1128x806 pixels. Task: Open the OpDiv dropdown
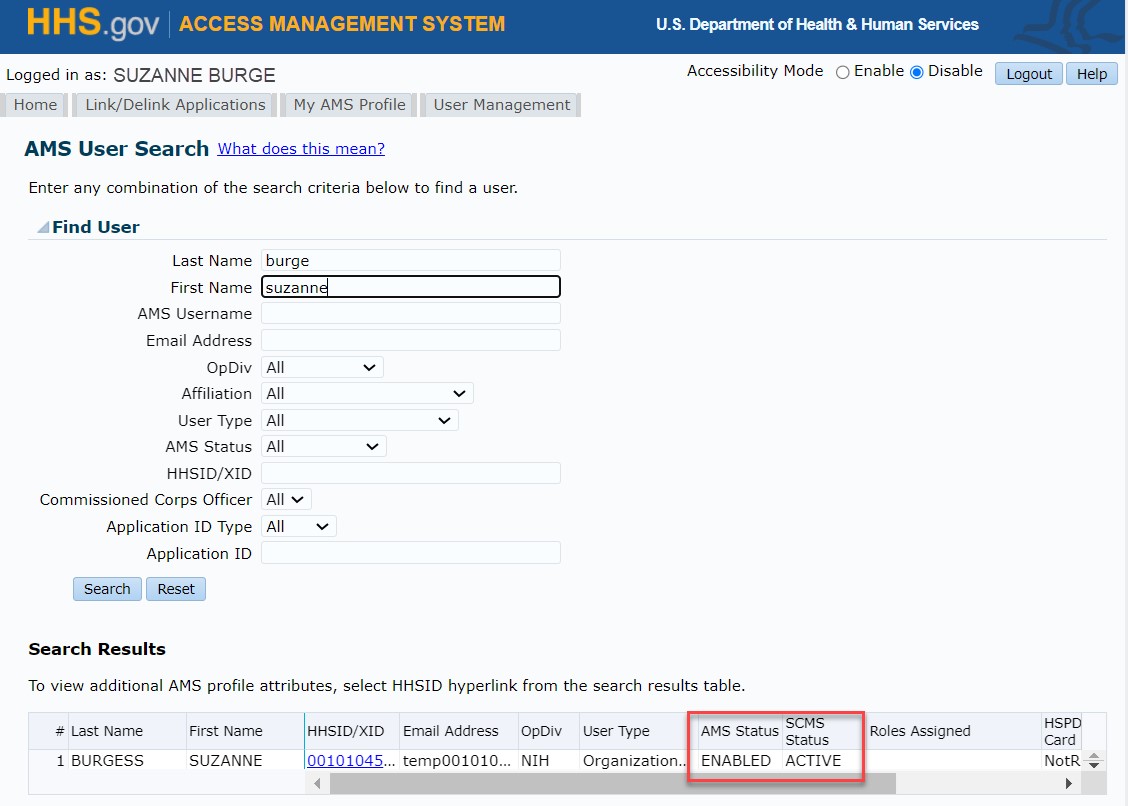[321, 368]
